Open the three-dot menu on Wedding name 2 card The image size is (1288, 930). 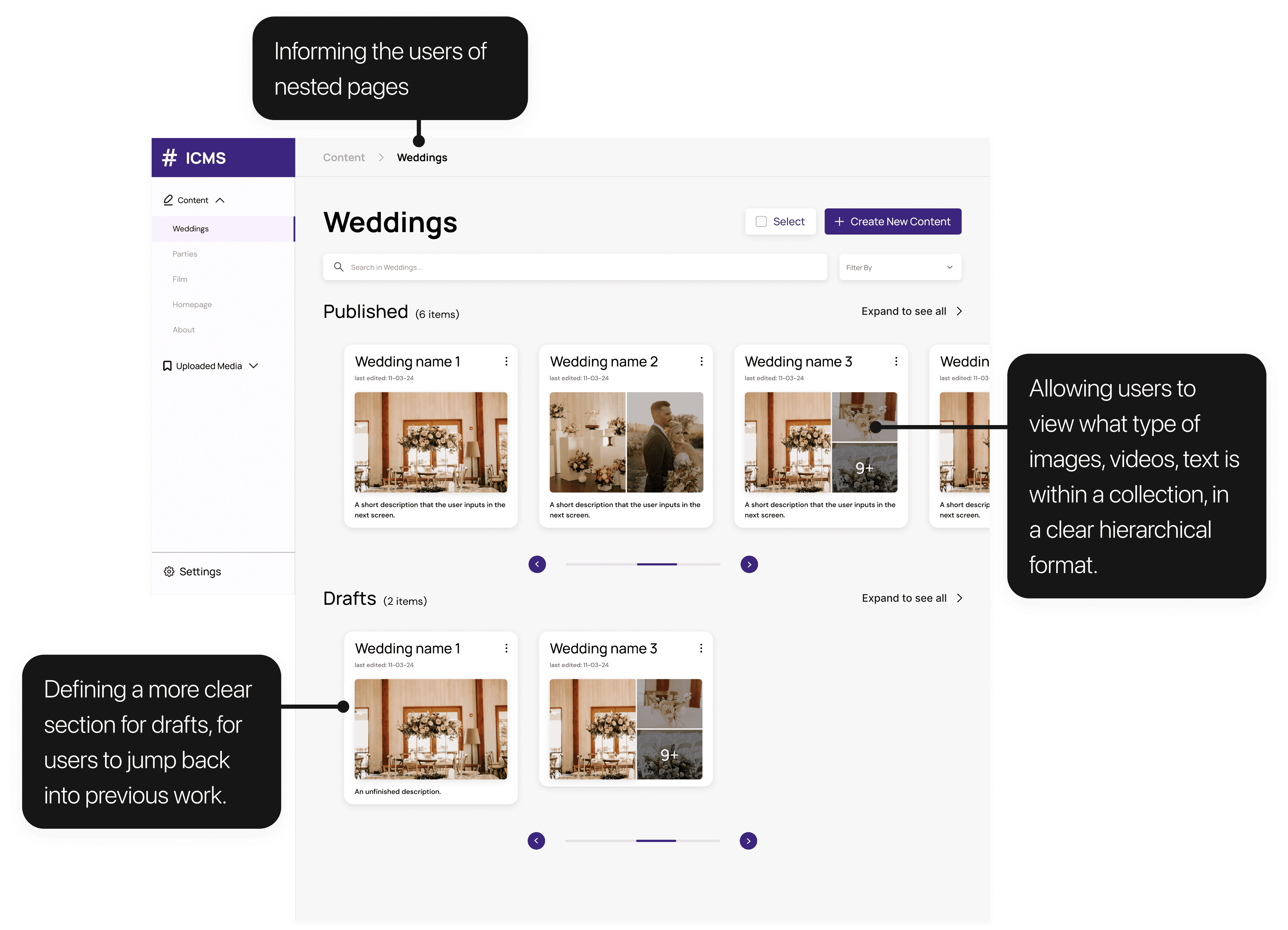(x=701, y=362)
